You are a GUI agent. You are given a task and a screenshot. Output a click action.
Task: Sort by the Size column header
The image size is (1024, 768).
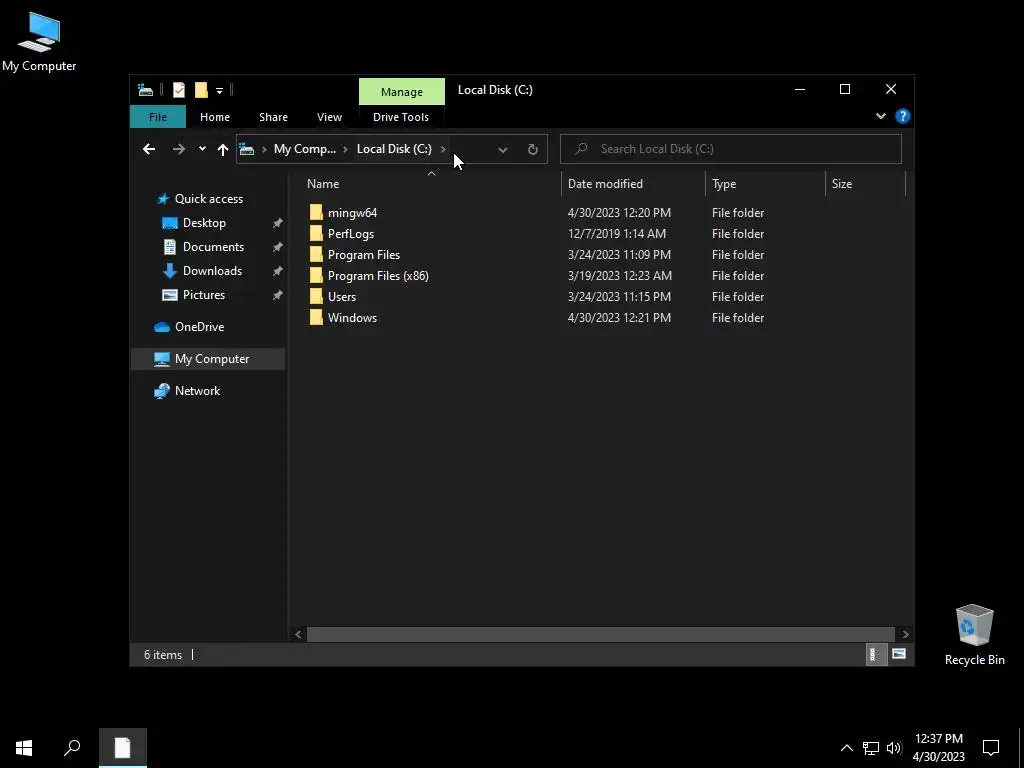[x=865, y=184]
